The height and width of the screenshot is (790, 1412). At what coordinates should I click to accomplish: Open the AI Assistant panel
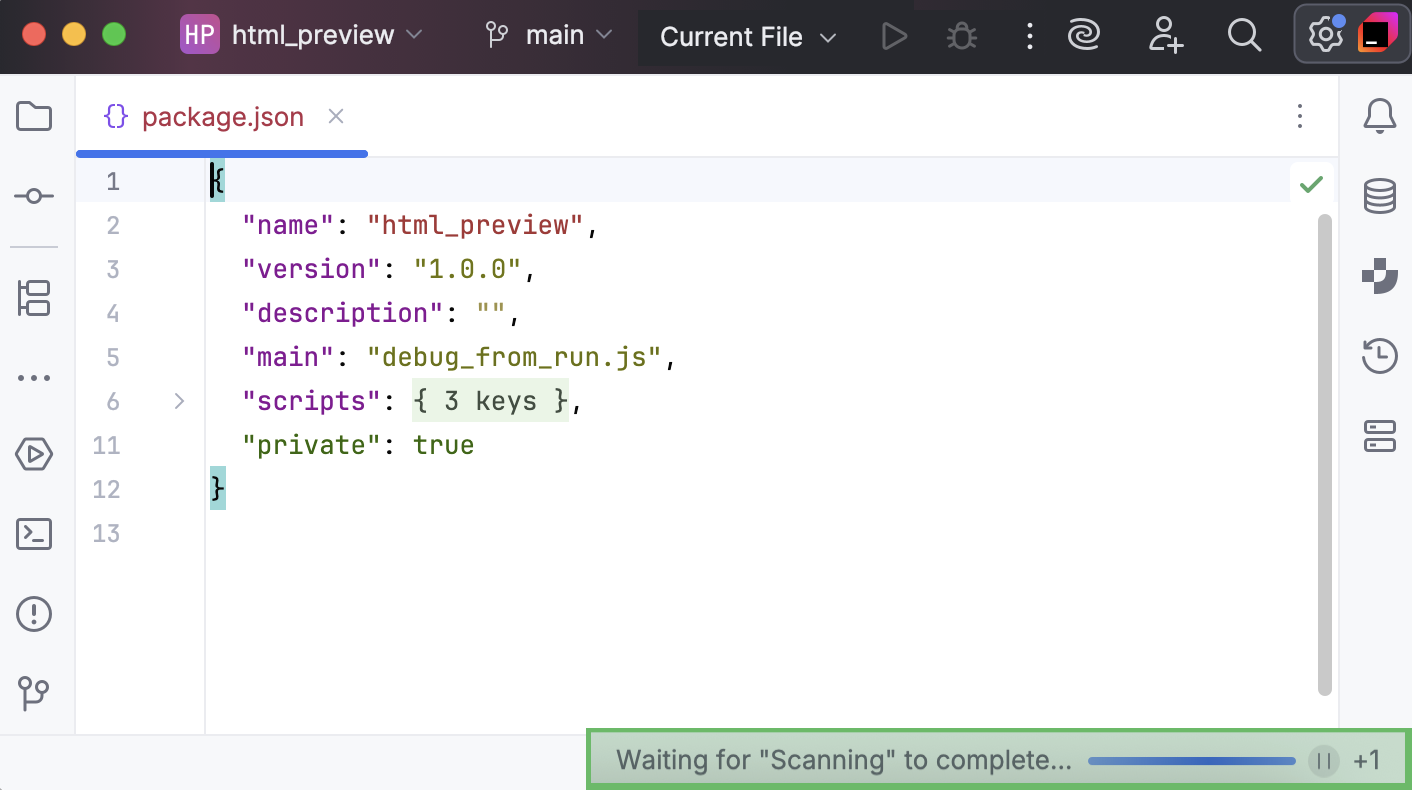[x=1084, y=36]
